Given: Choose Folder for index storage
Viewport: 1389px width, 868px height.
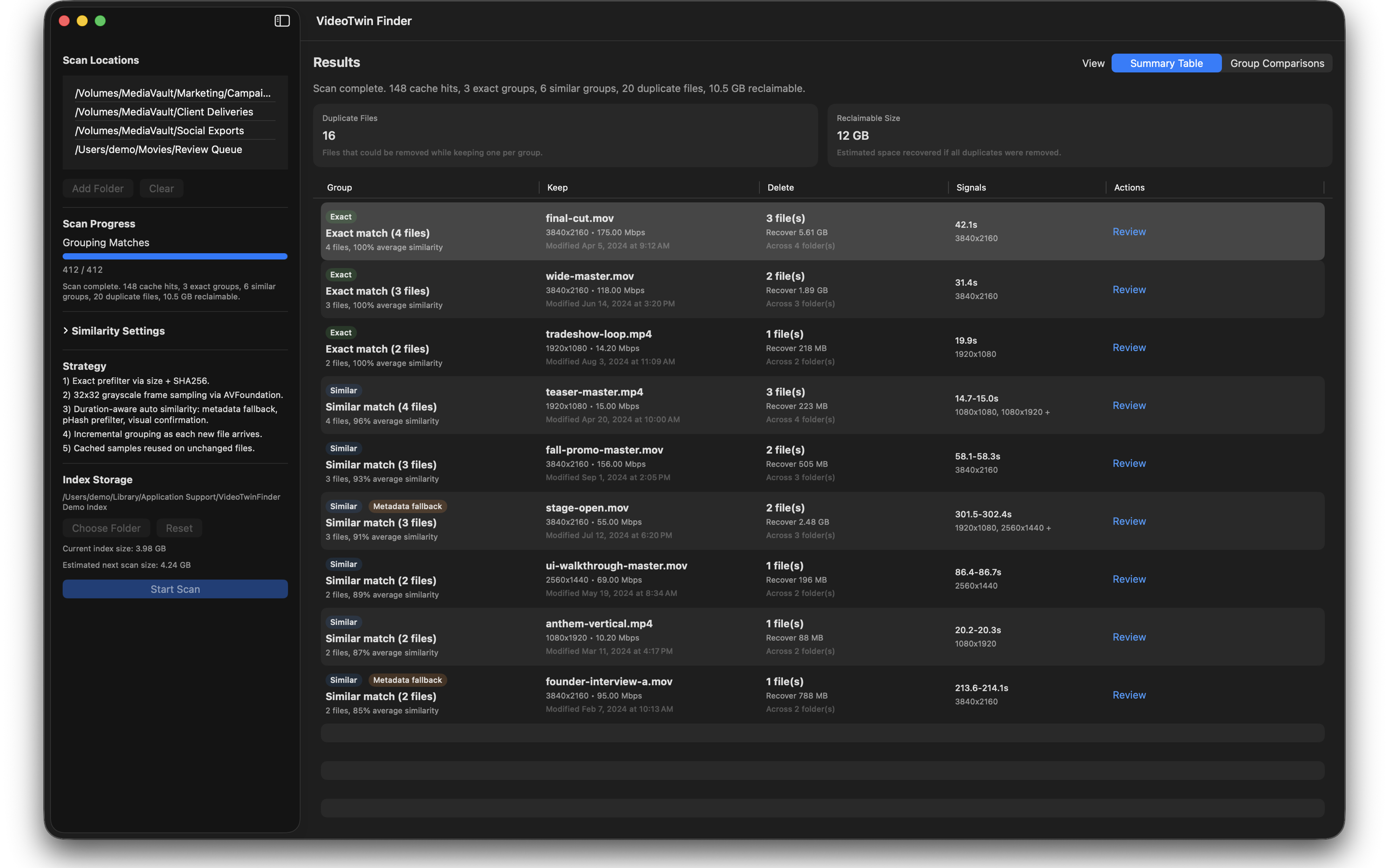Looking at the screenshot, I should click(106, 528).
